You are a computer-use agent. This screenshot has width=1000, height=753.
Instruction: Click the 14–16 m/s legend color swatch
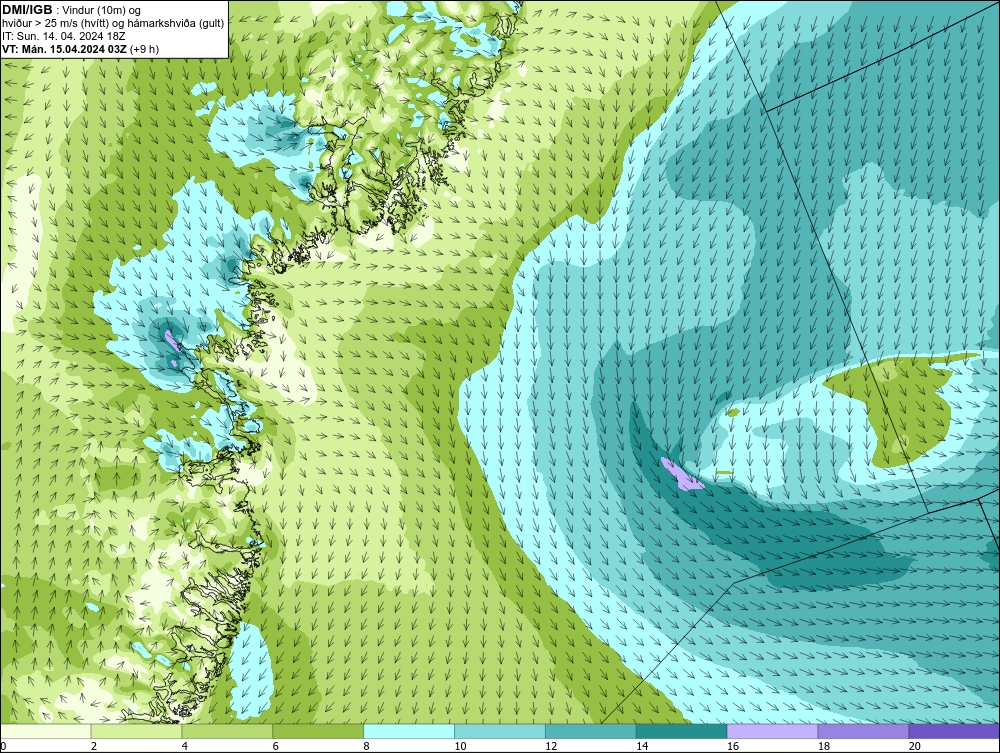[x=682, y=731]
